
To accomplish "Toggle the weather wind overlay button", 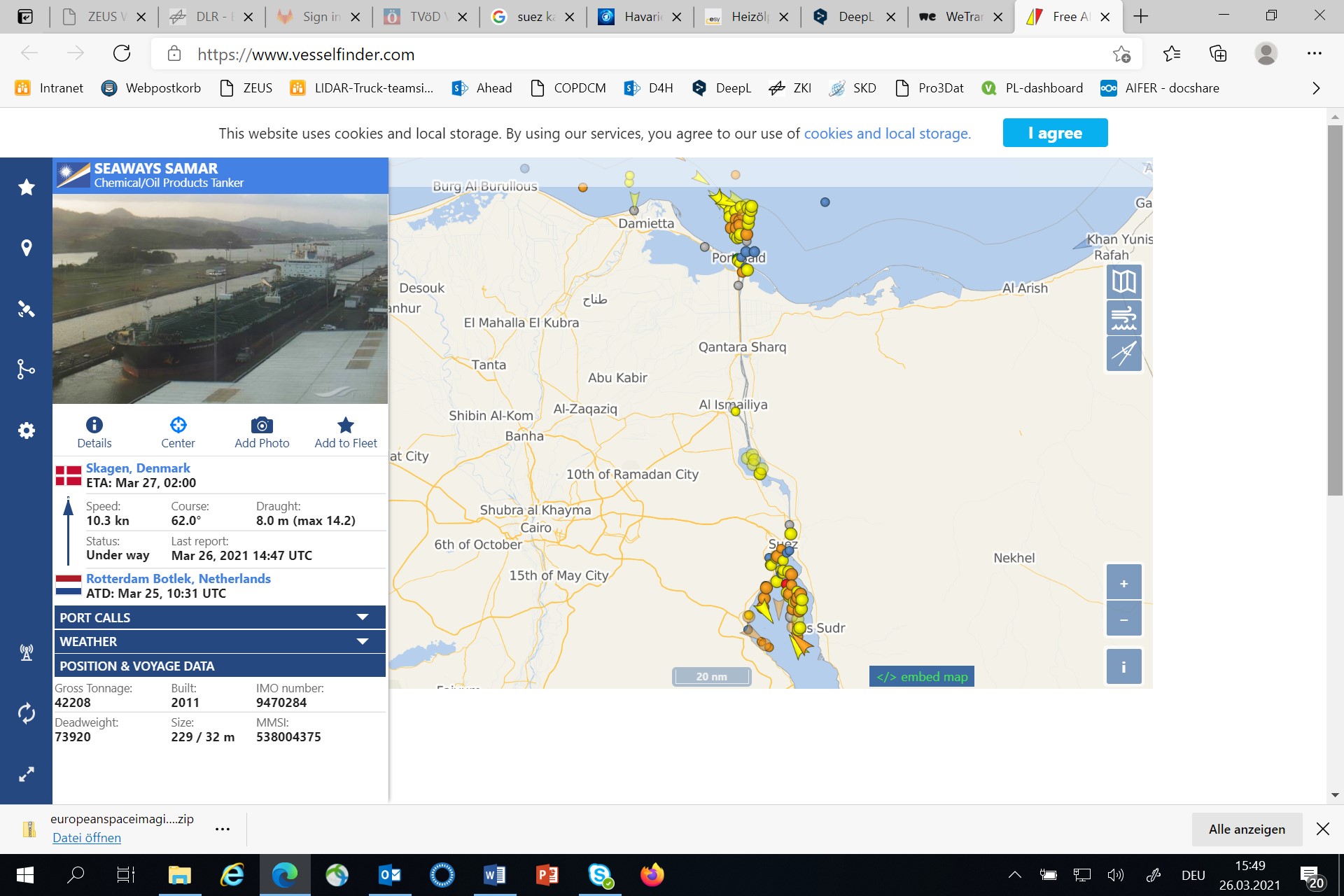I will pyautogui.click(x=1124, y=318).
